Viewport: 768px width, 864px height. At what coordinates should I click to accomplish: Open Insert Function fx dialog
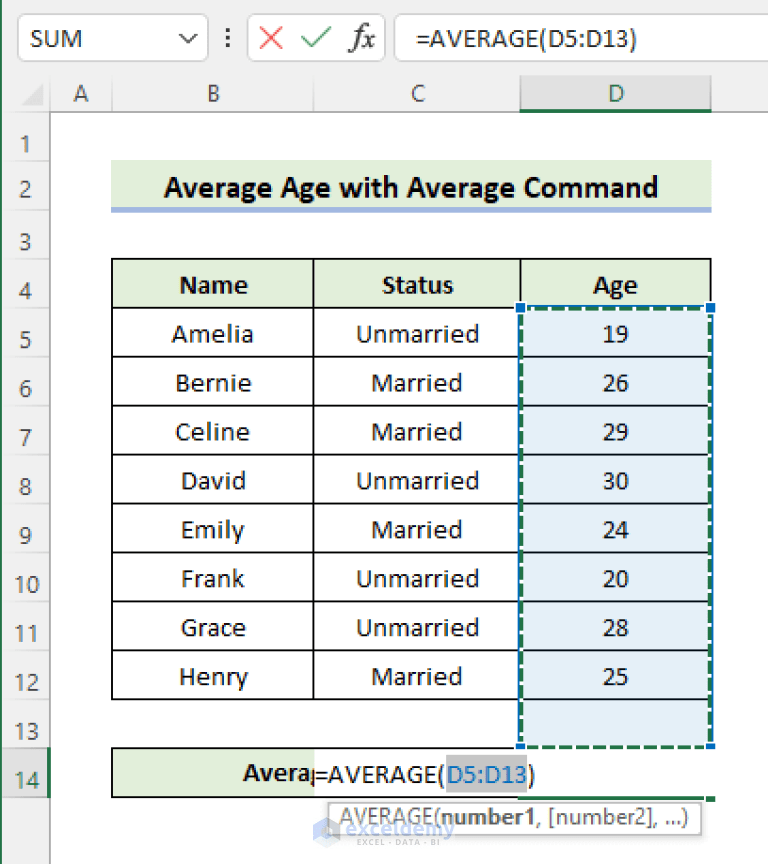[x=362, y=39]
